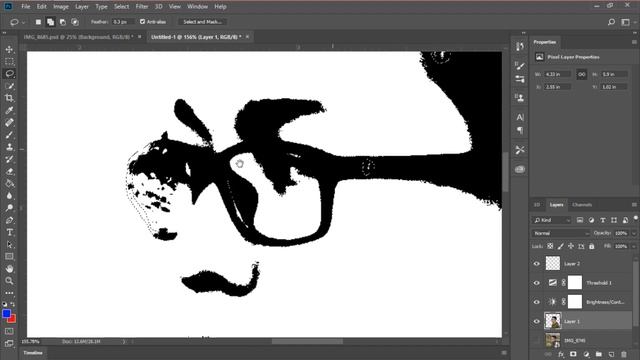Select the Hand tool
The image size is (640, 360).
[9, 269]
